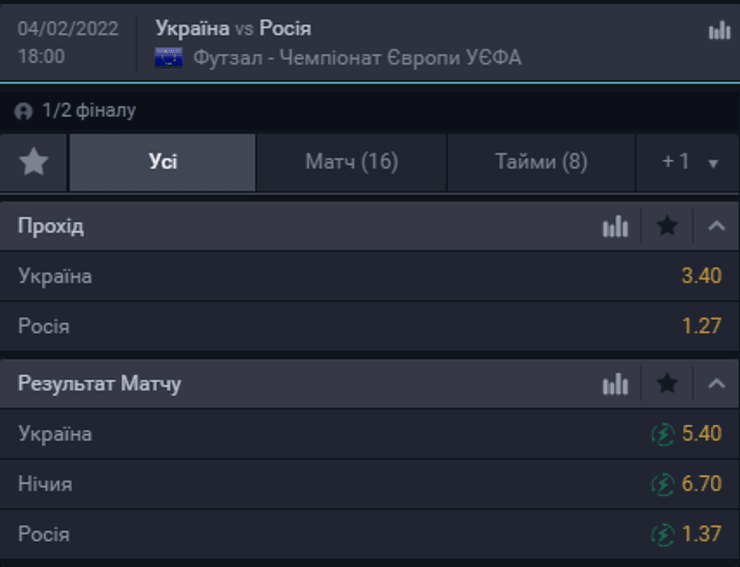Image resolution: width=740 pixels, height=567 pixels.
Task: Pick Україна match result odds 5.40
Action: point(700,434)
